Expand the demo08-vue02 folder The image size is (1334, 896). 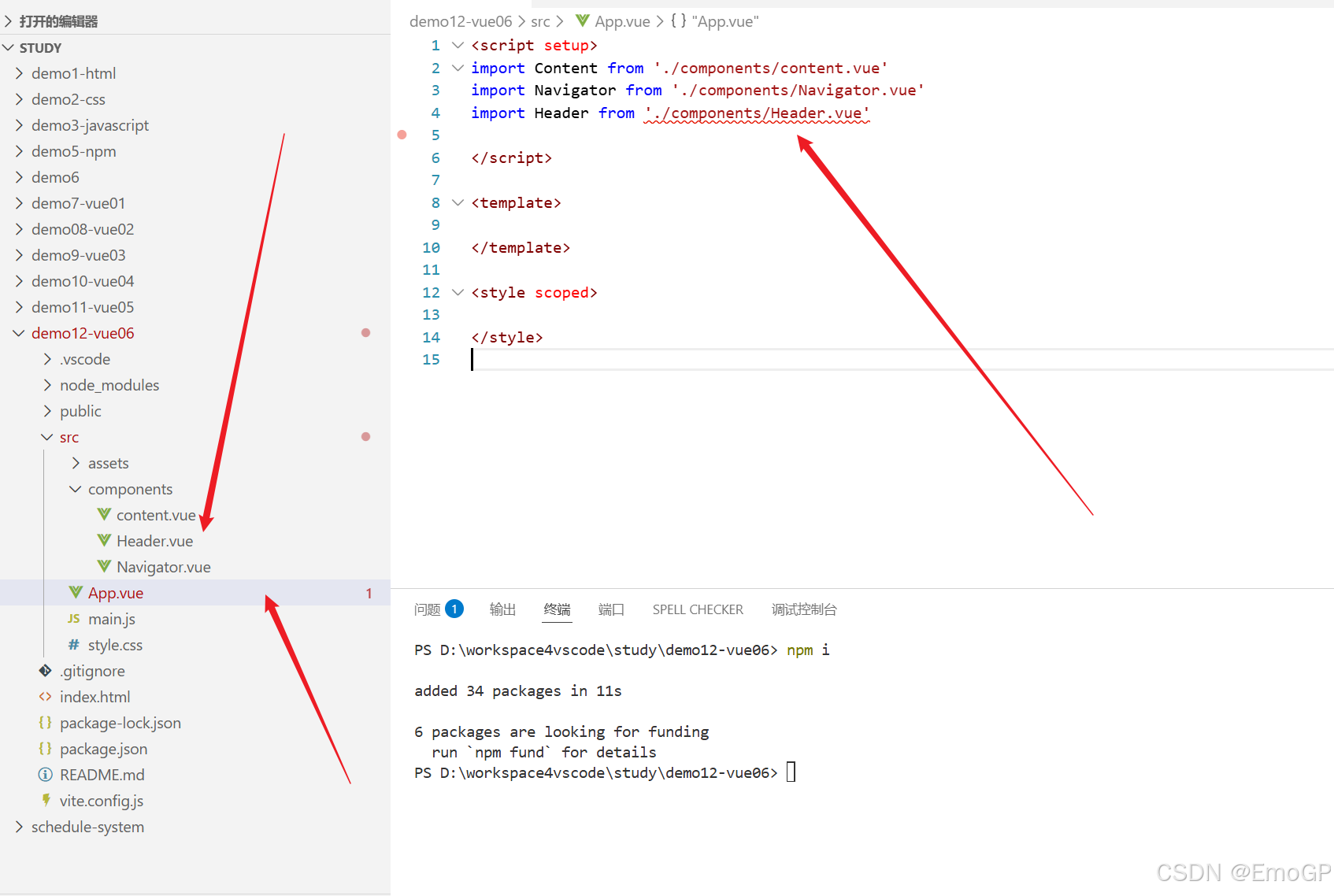click(x=19, y=229)
